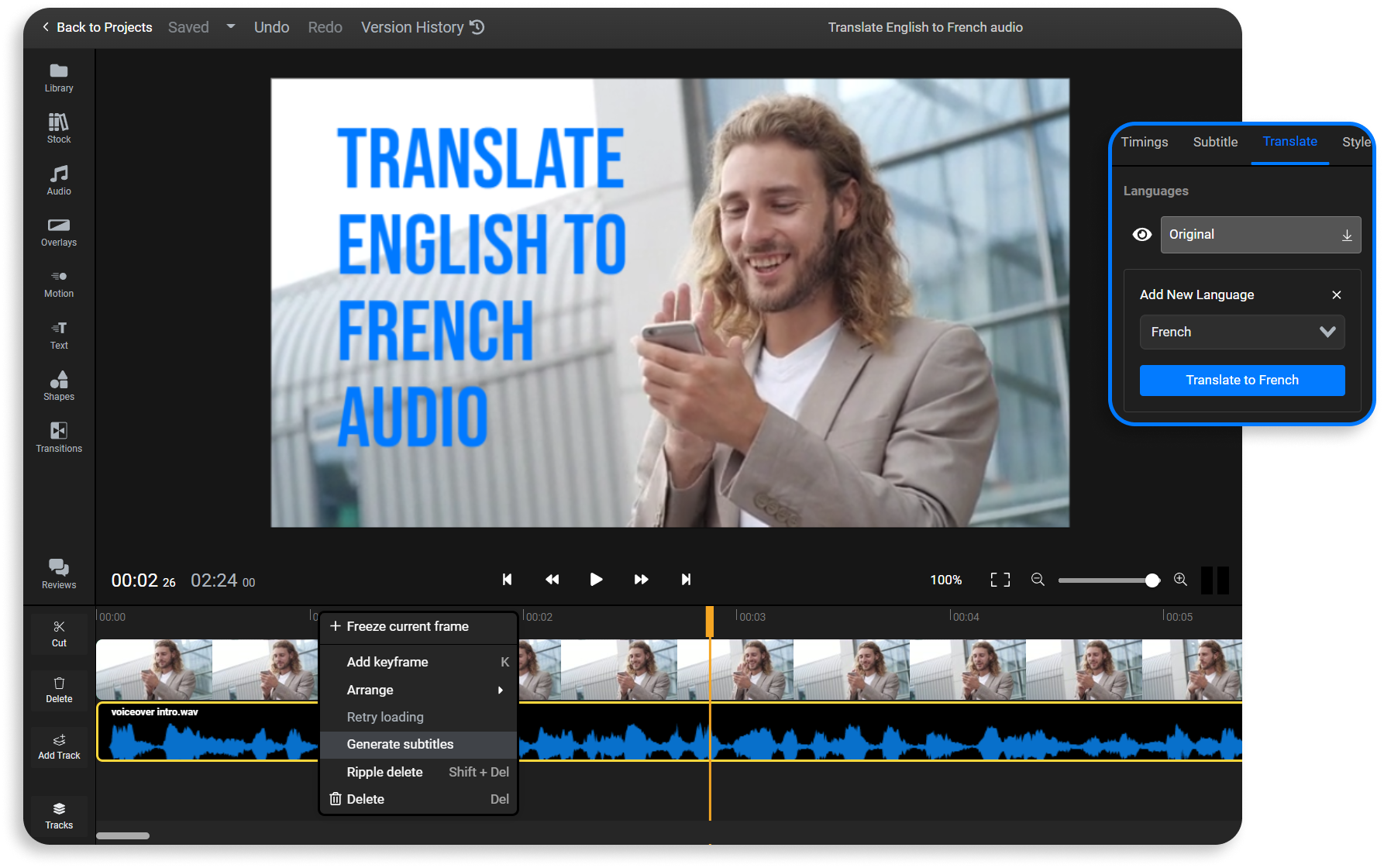Click the Undo button

(271, 27)
